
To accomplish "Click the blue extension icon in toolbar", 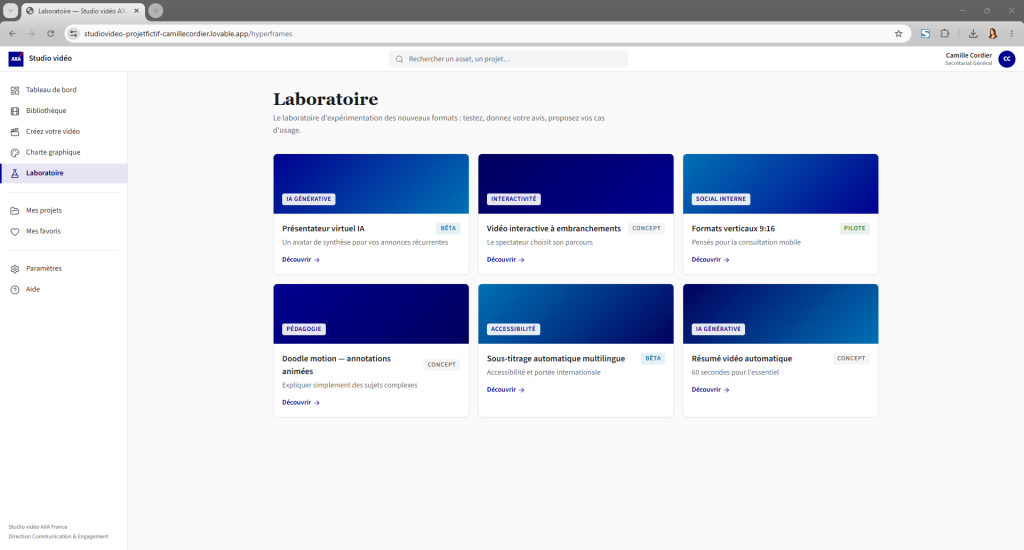I will point(925,33).
